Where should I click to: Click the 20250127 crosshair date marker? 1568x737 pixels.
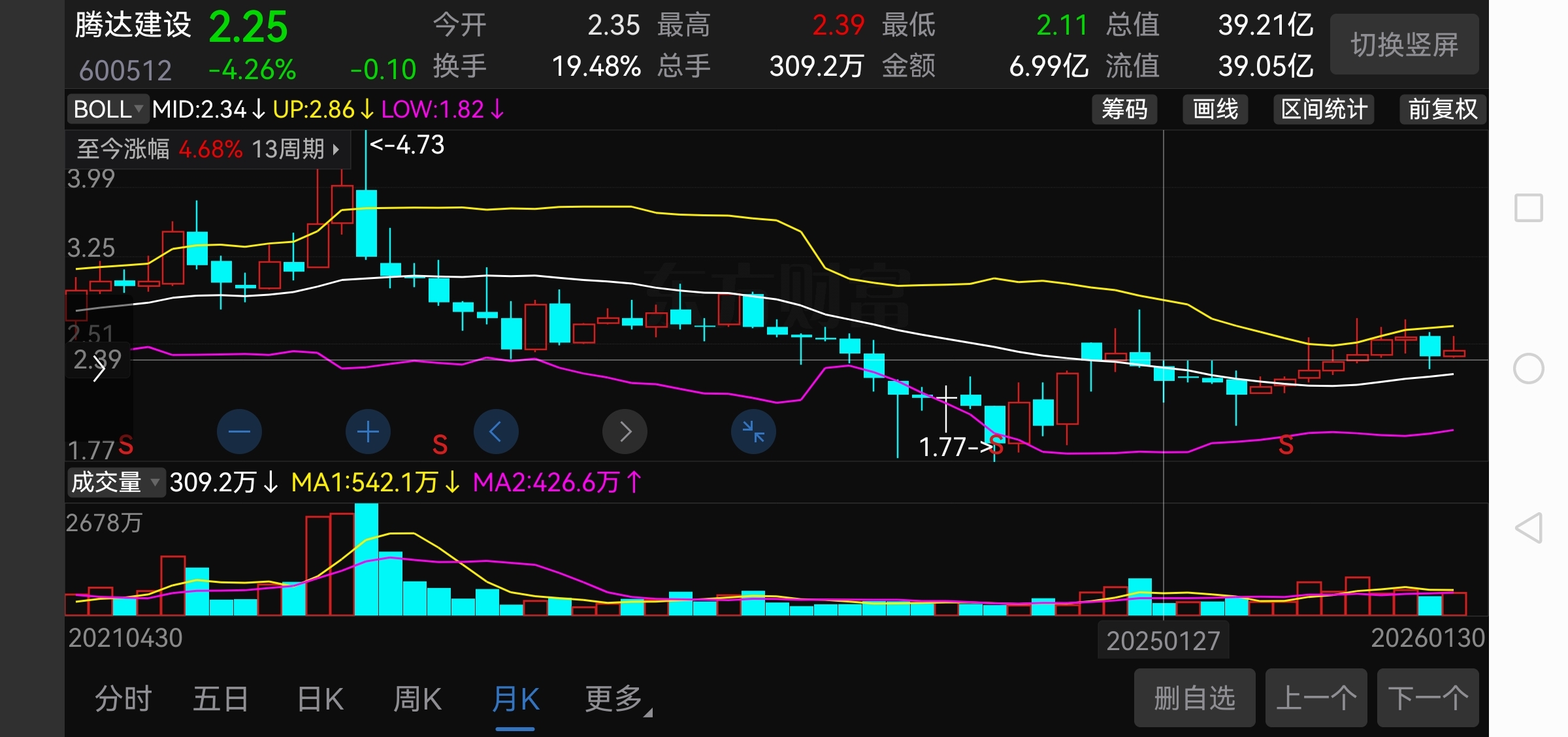(1163, 640)
